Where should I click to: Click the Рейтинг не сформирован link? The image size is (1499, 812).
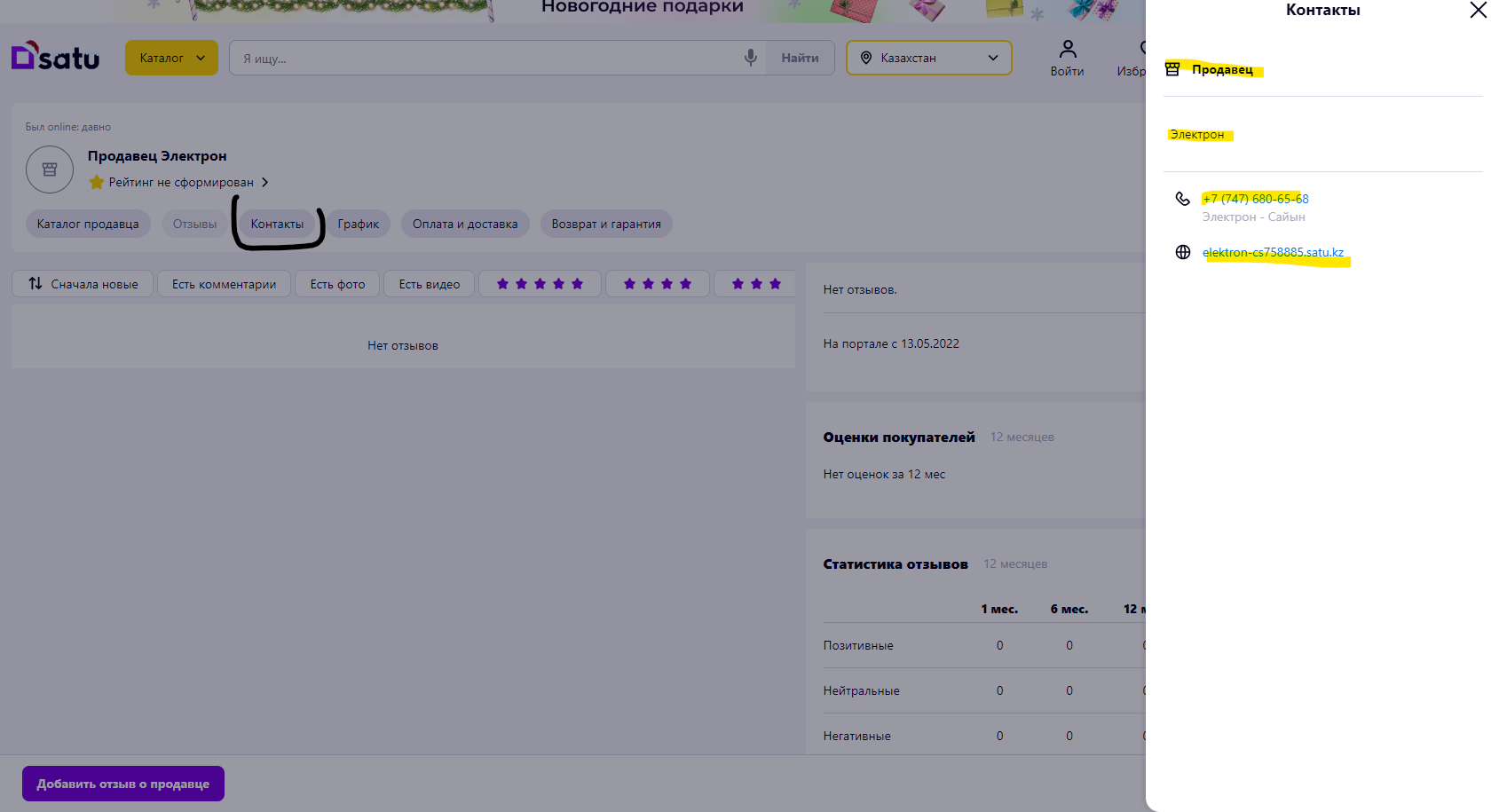point(181,182)
